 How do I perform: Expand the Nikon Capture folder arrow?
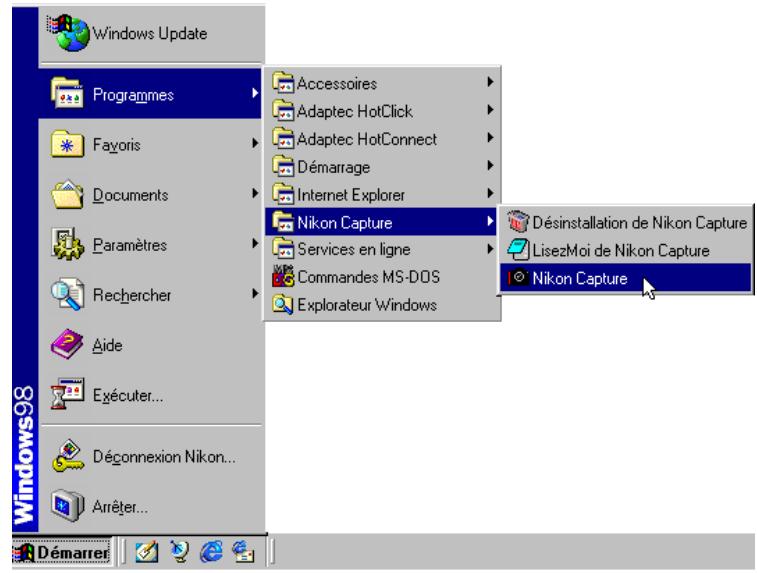click(490, 221)
